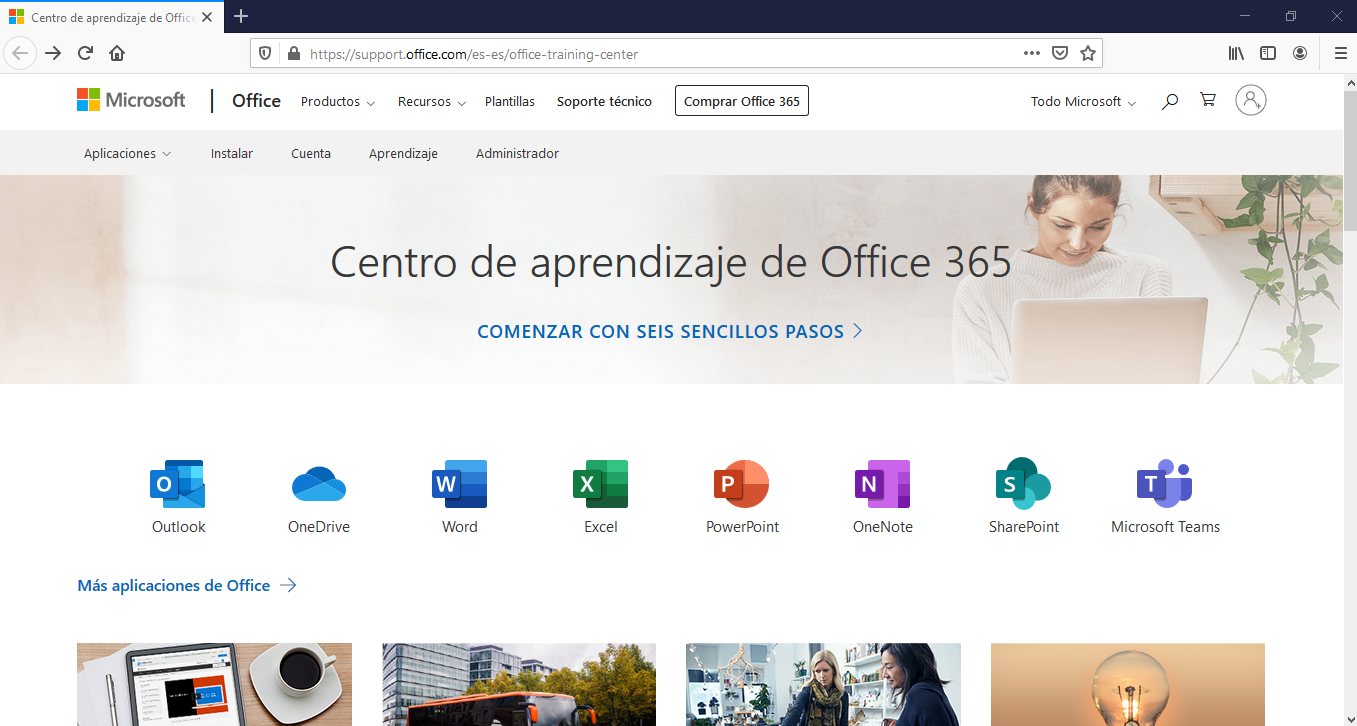Click the Microsoft logo
This screenshot has height=726, width=1357.
tap(131, 99)
